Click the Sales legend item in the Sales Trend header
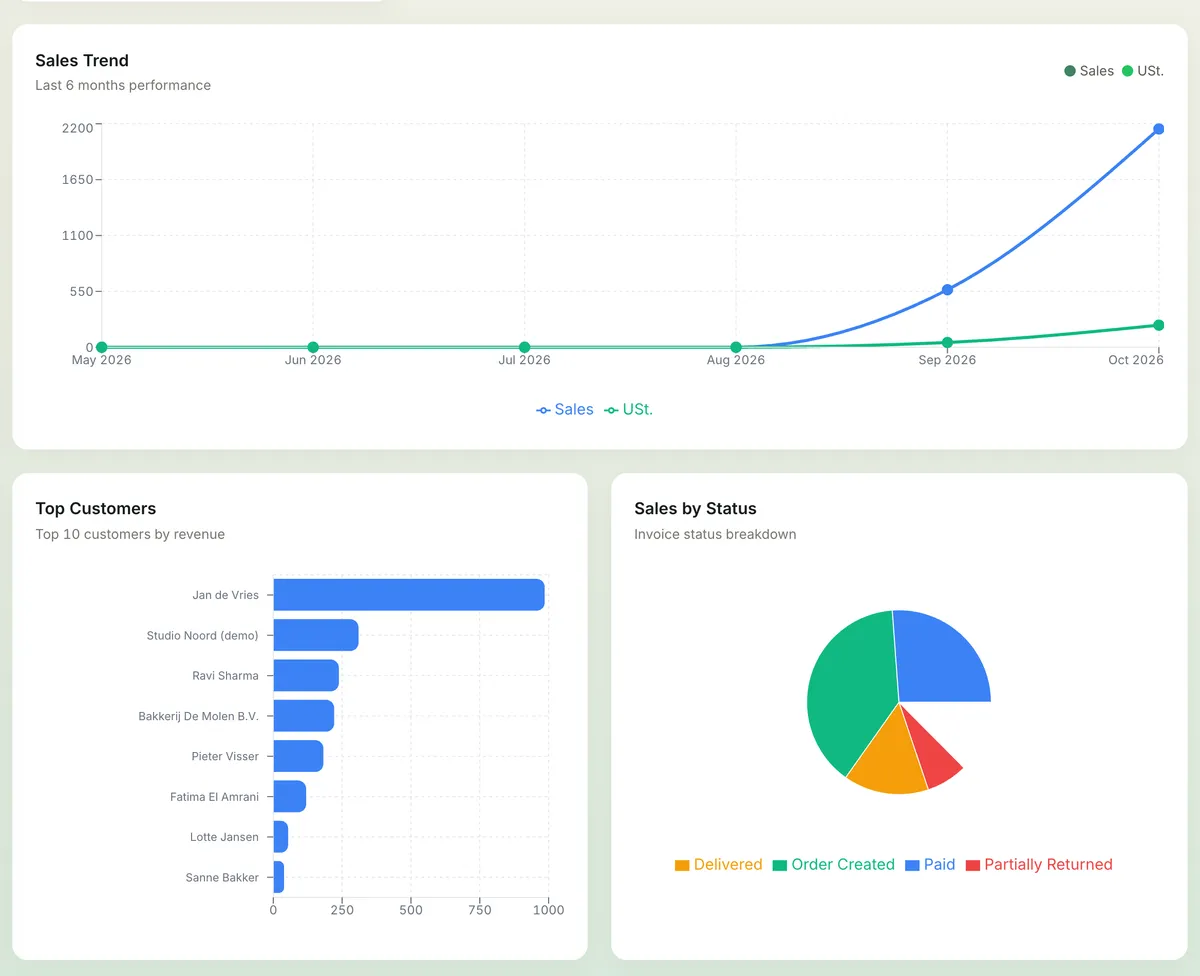Image resolution: width=1200 pixels, height=976 pixels. tap(1089, 71)
